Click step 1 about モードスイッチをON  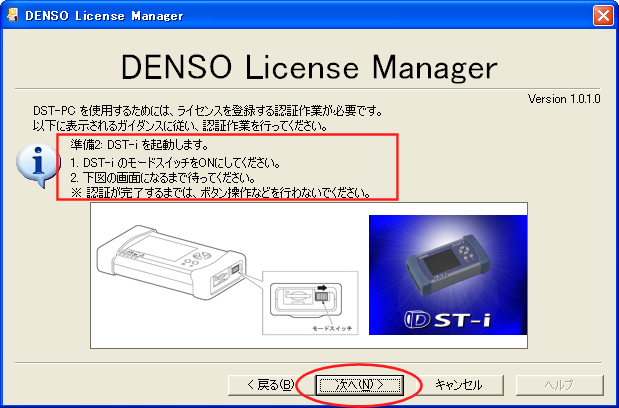pos(176,163)
